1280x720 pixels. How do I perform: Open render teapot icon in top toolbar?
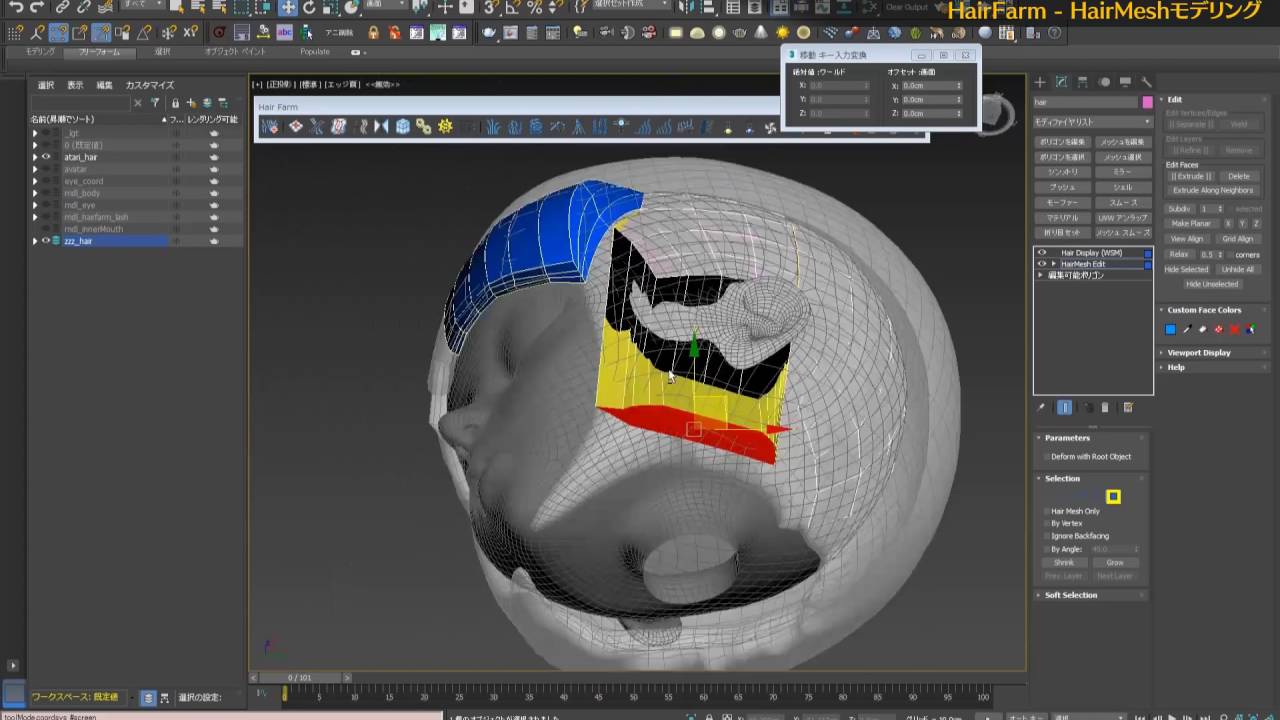[489, 32]
